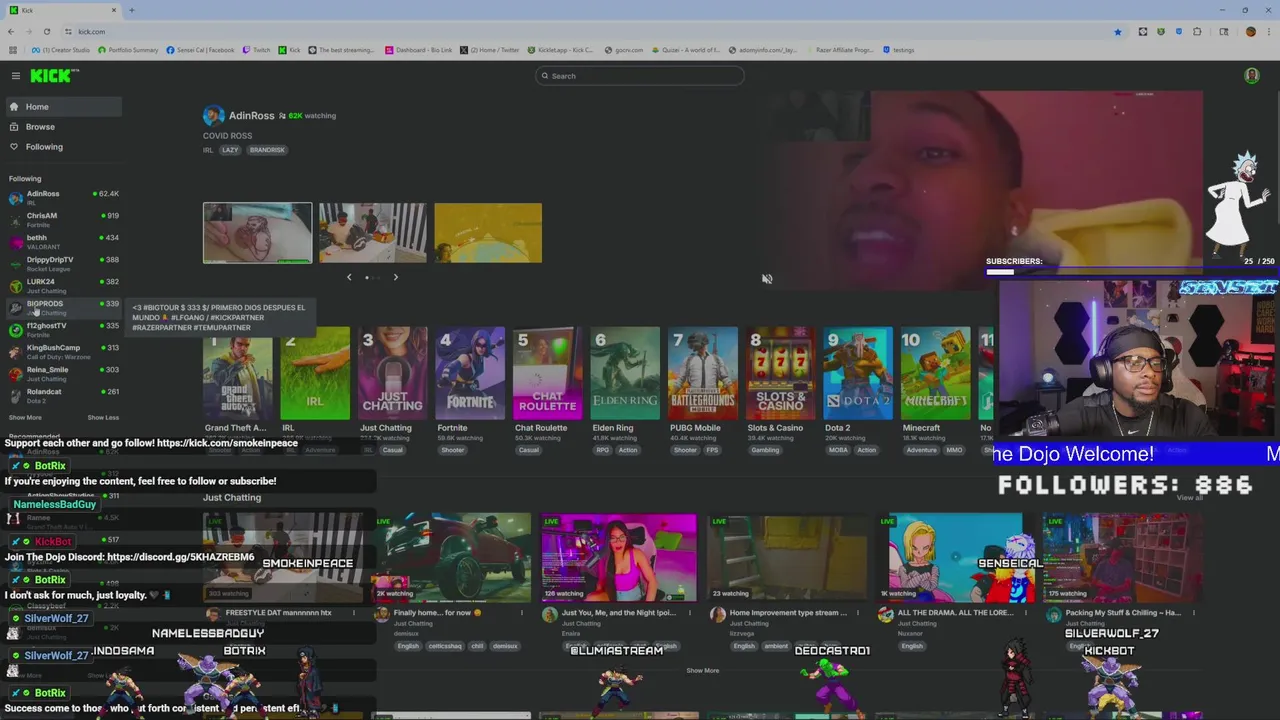Open Twitch bookmark
This screenshot has height=720, width=1280.
256,50
